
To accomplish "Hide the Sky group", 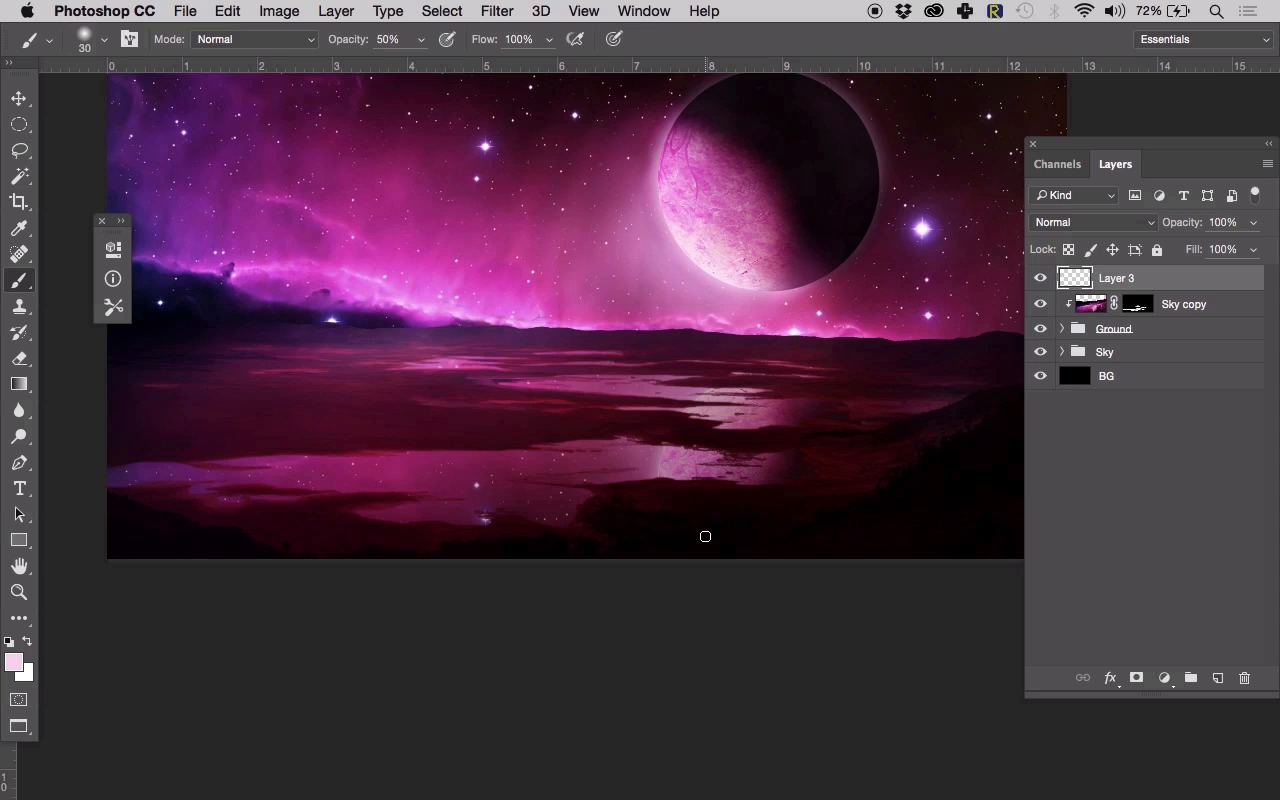I will [1041, 352].
